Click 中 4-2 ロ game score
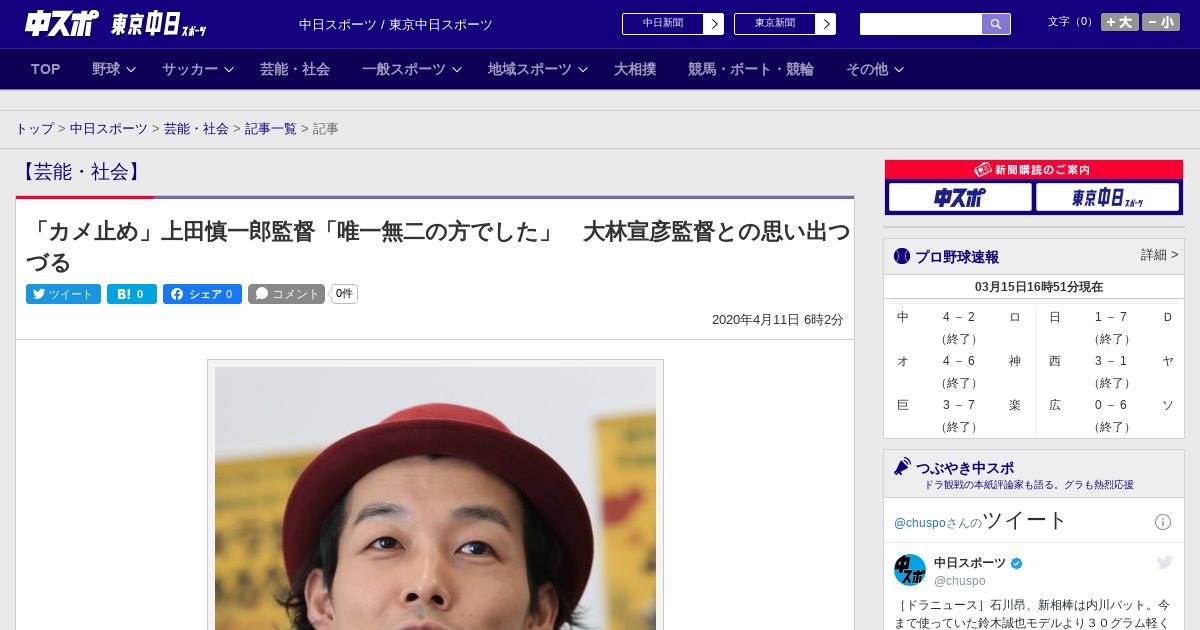Screen dimensions: 1200x630 pos(959,317)
